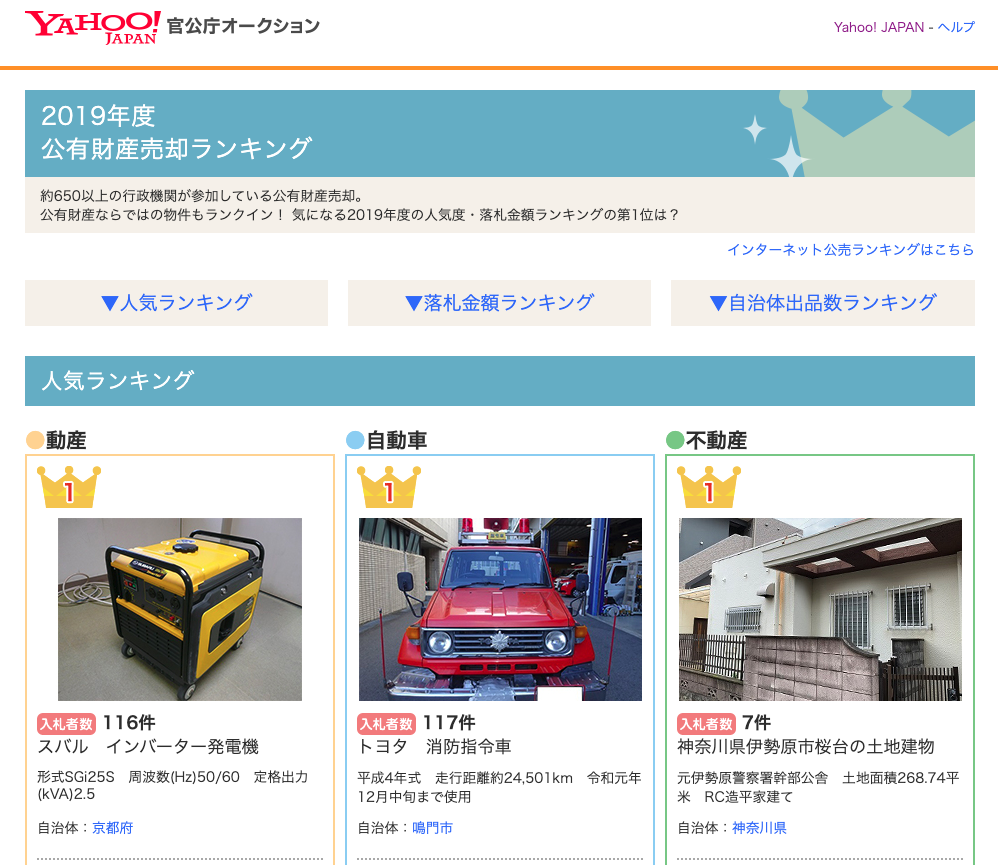
Task: Click the Yahoo! JAPAN logo
Action: pos(93,27)
